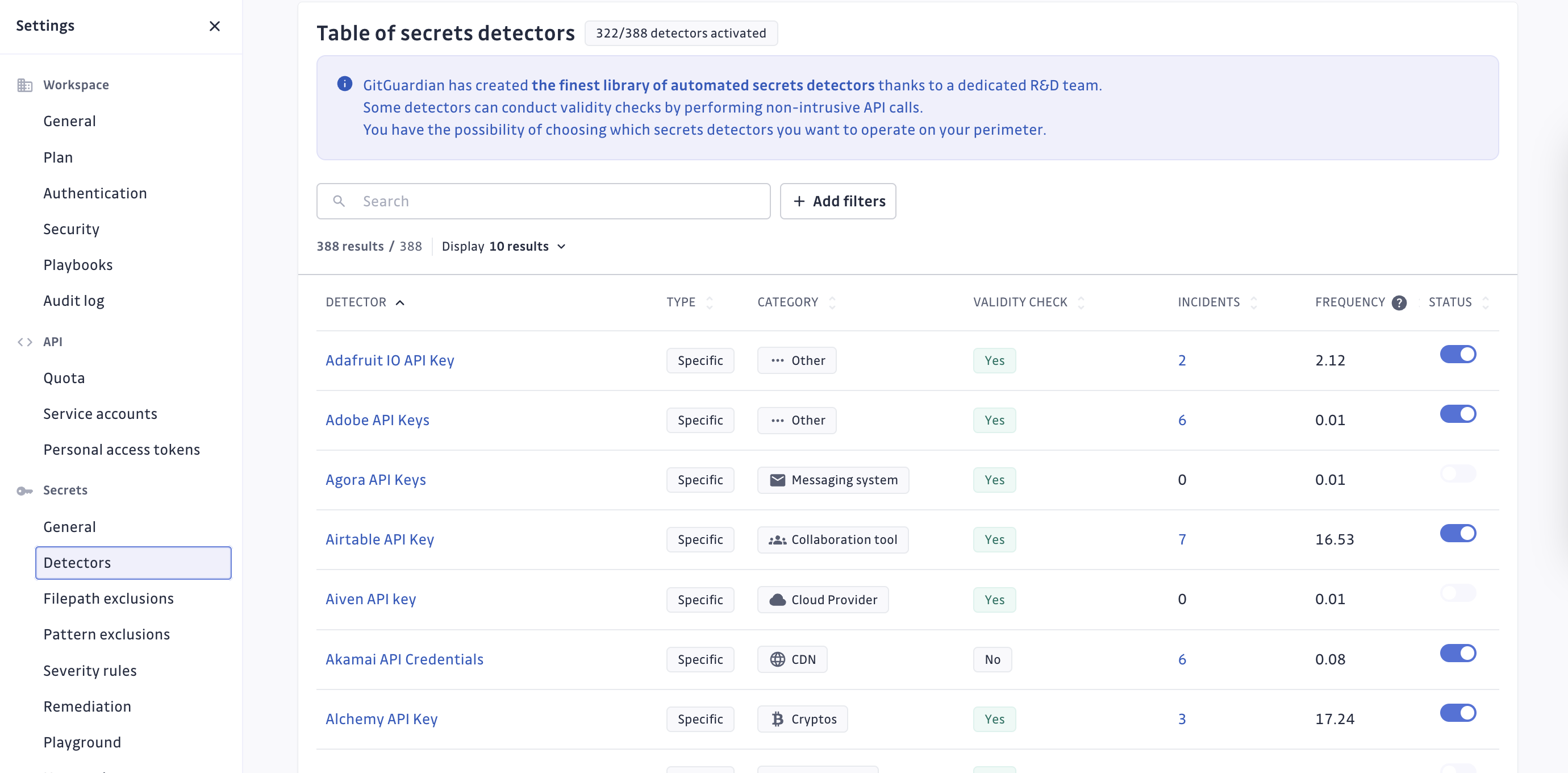Select Detectors in the sidebar
The image size is (1568, 773).
point(134,563)
